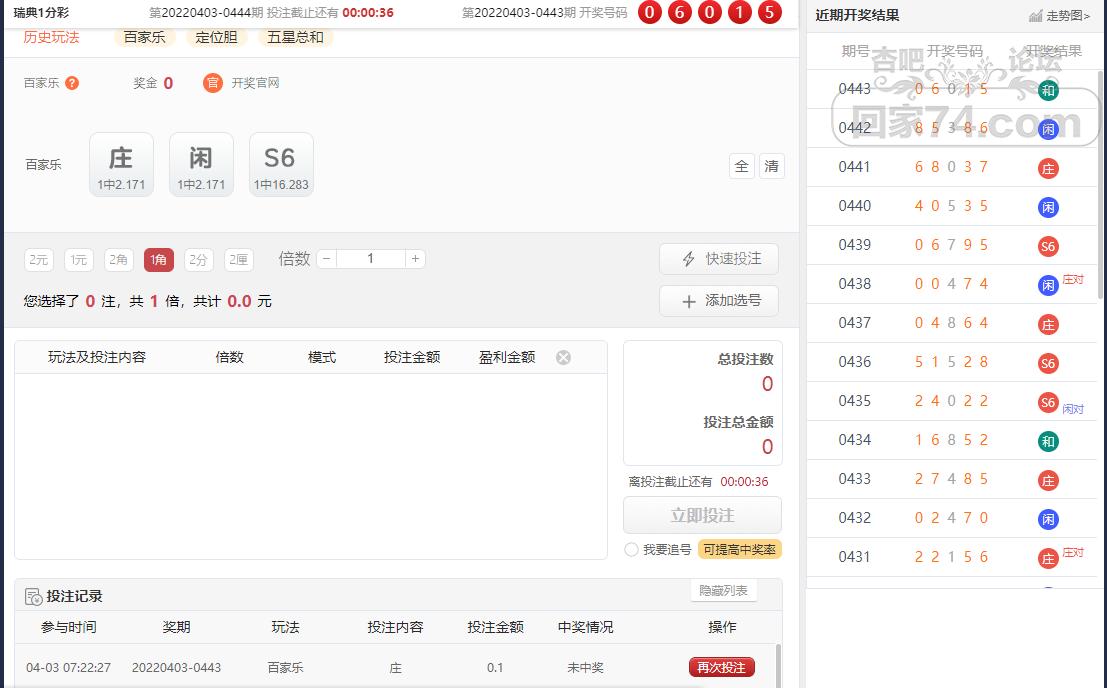Switch to the 五星总和 play tab
The height and width of the screenshot is (688, 1107).
click(296, 37)
